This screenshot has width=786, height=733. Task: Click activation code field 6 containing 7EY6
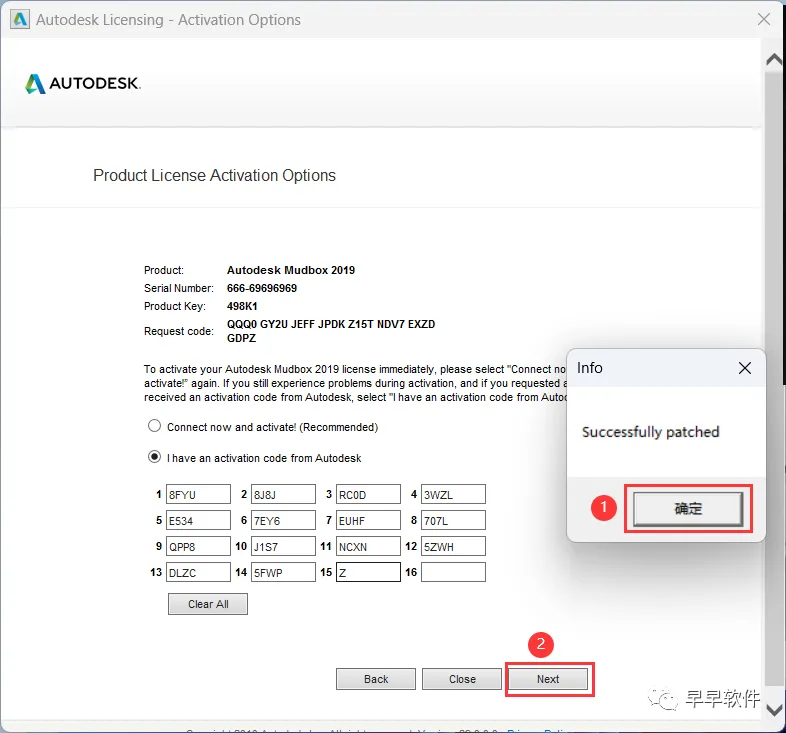[x=283, y=520]
